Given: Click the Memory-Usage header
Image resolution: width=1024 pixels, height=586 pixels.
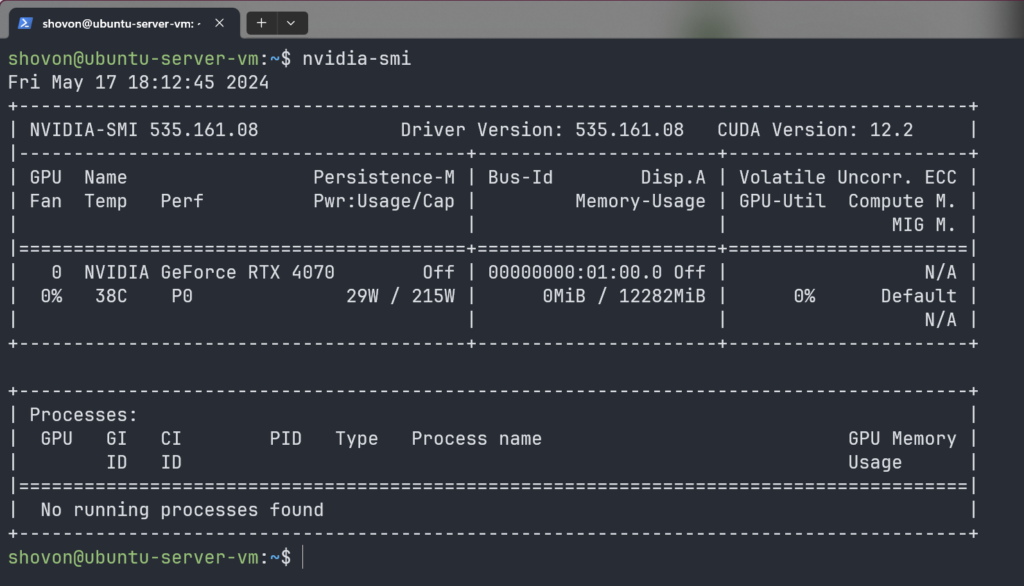Looking at the screenshot, I should pos(640,201).
